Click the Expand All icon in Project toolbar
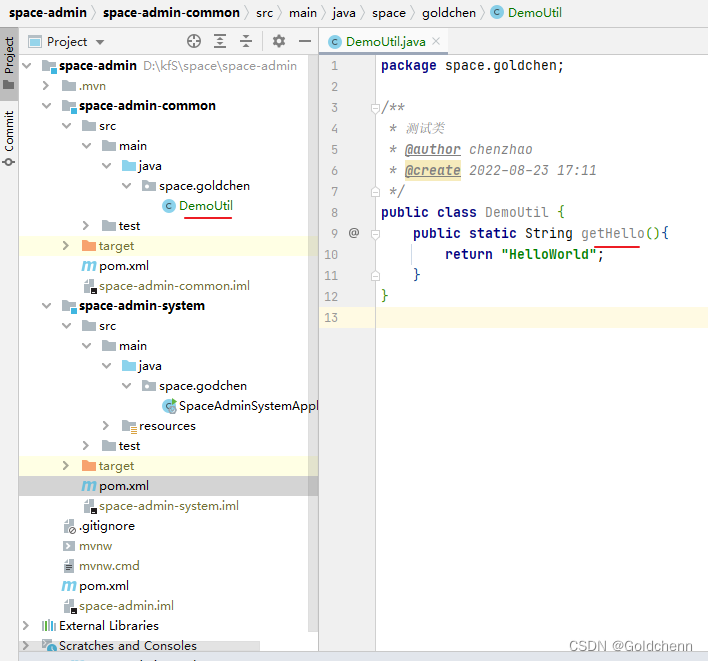 coord(220,42)
